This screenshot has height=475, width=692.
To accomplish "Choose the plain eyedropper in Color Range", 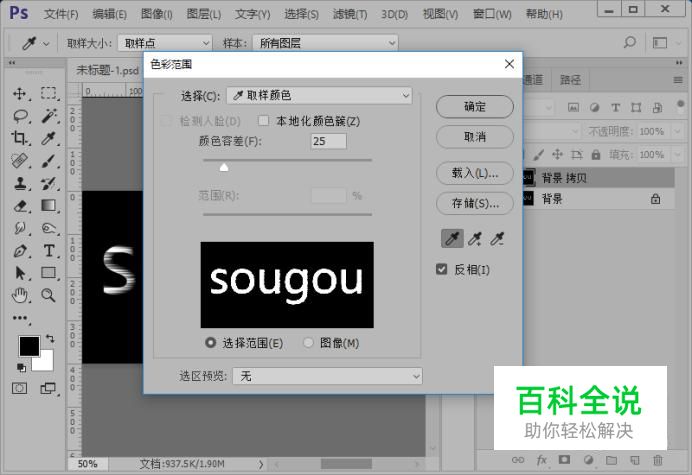I will [452, 239].
